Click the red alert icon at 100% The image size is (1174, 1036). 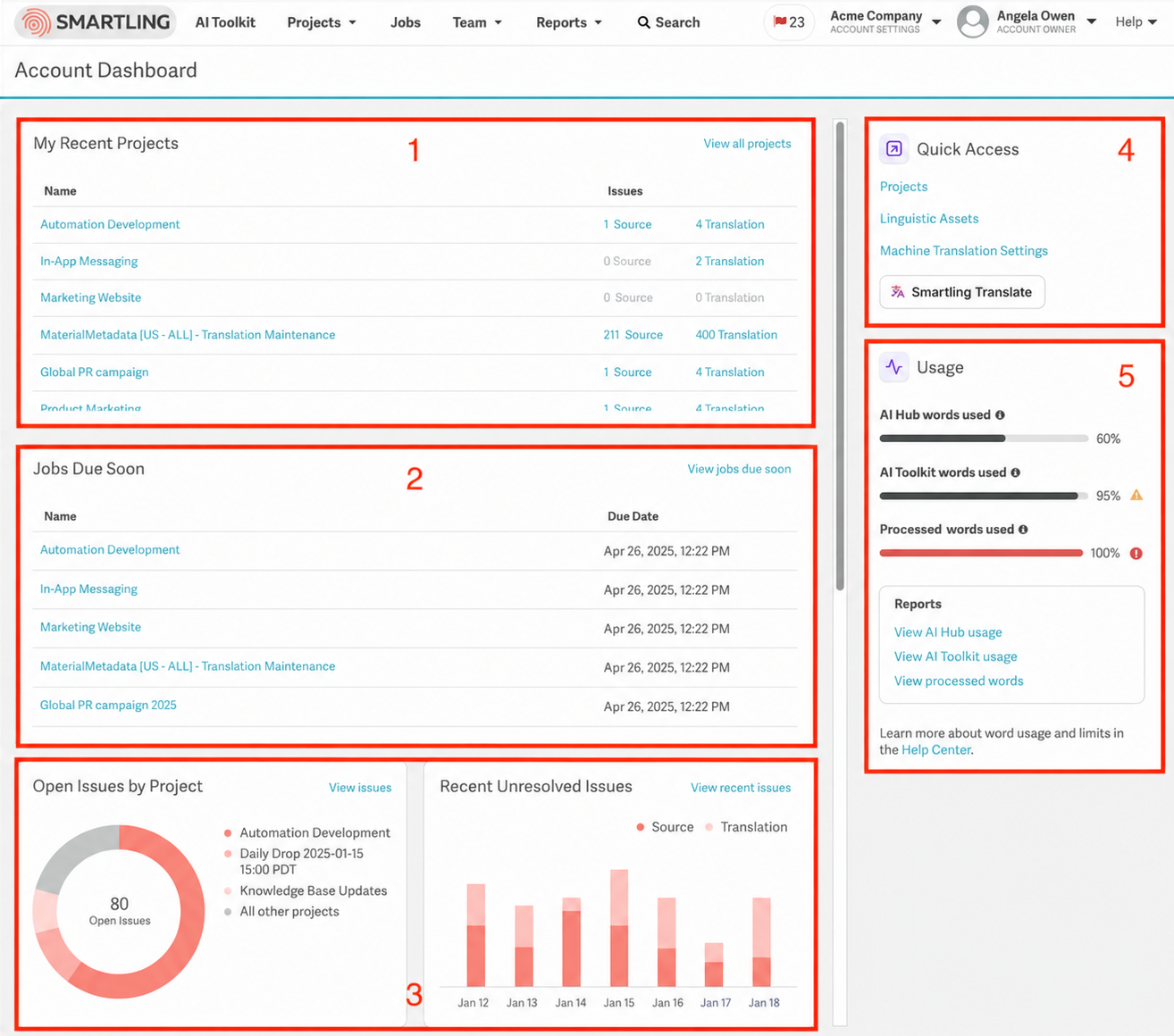[1136, 553]
